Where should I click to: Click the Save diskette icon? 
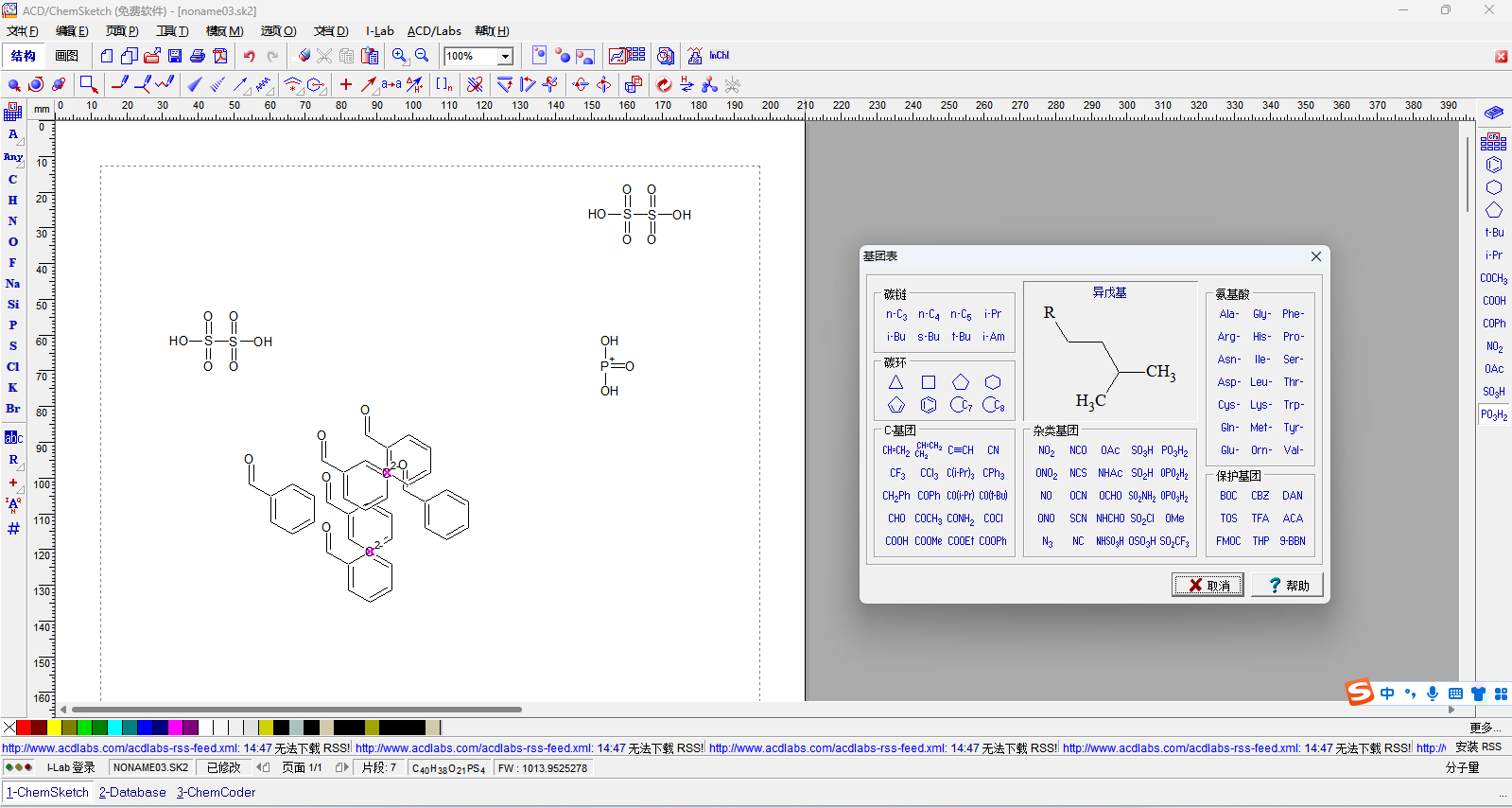[175, 56]
